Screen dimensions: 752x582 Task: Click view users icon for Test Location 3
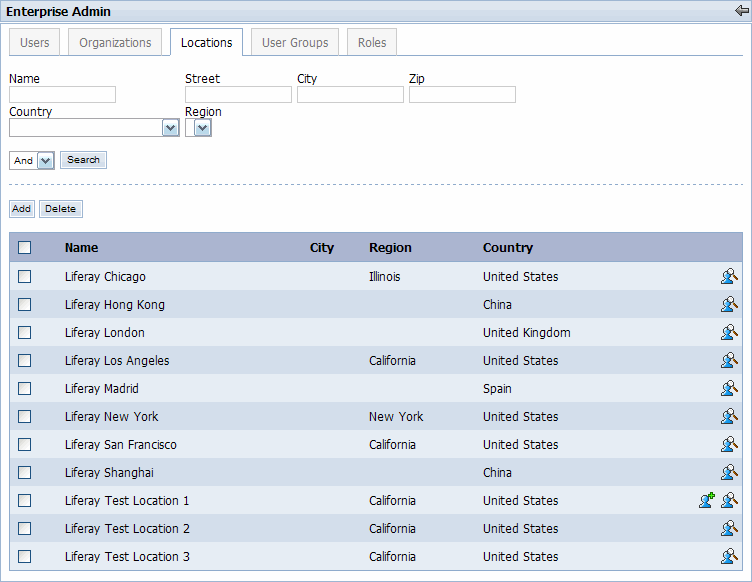[729, 557]
